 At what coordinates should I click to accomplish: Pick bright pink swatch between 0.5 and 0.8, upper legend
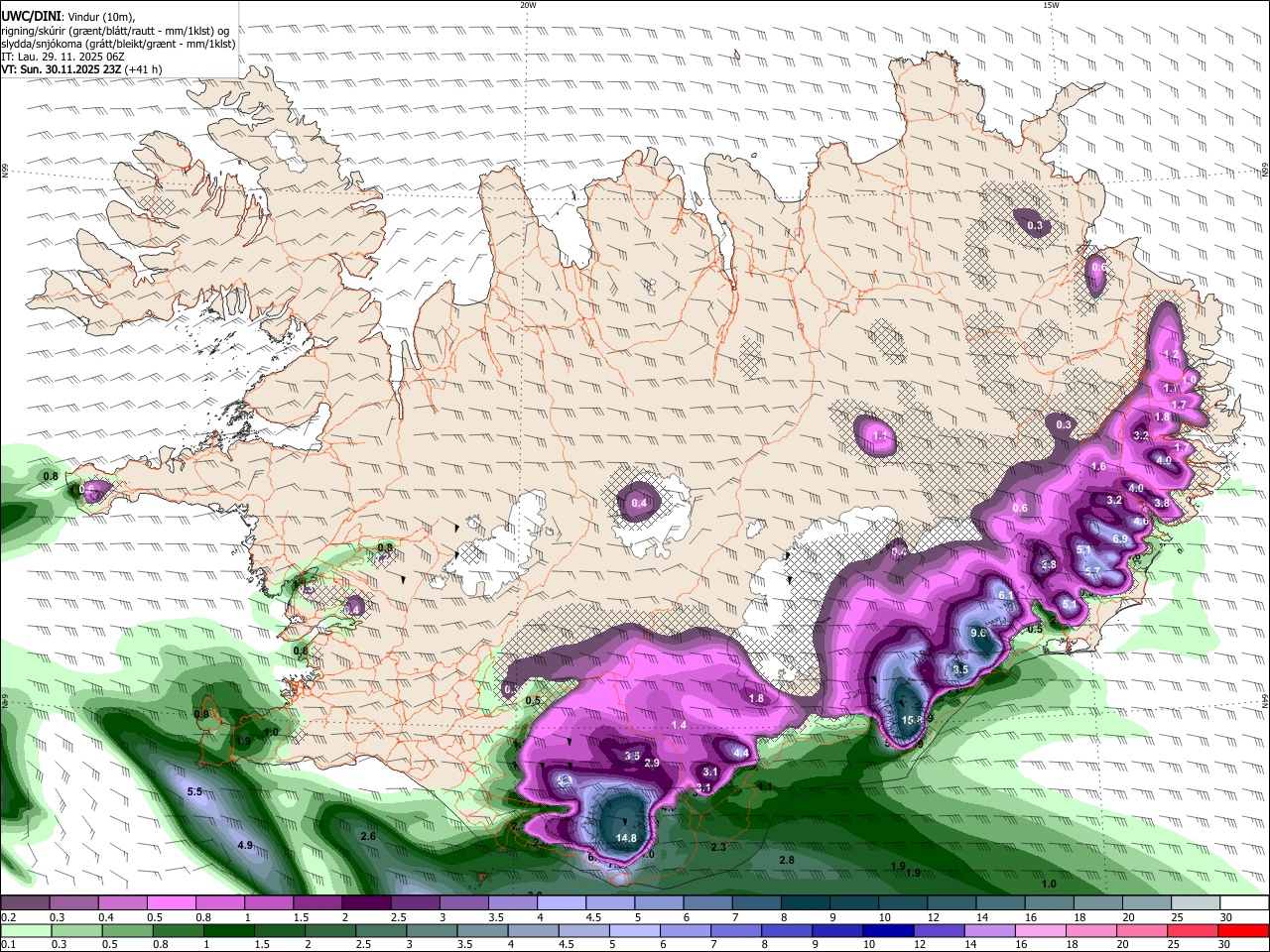pos(170,903)
